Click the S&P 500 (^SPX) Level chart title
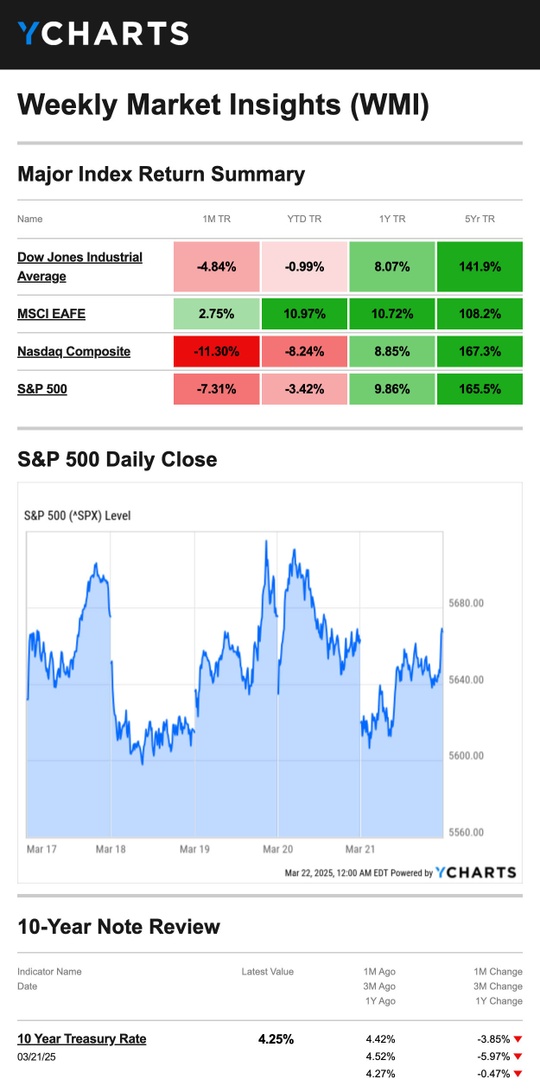Screen dimensions: 540x1092 coord(77,516)
